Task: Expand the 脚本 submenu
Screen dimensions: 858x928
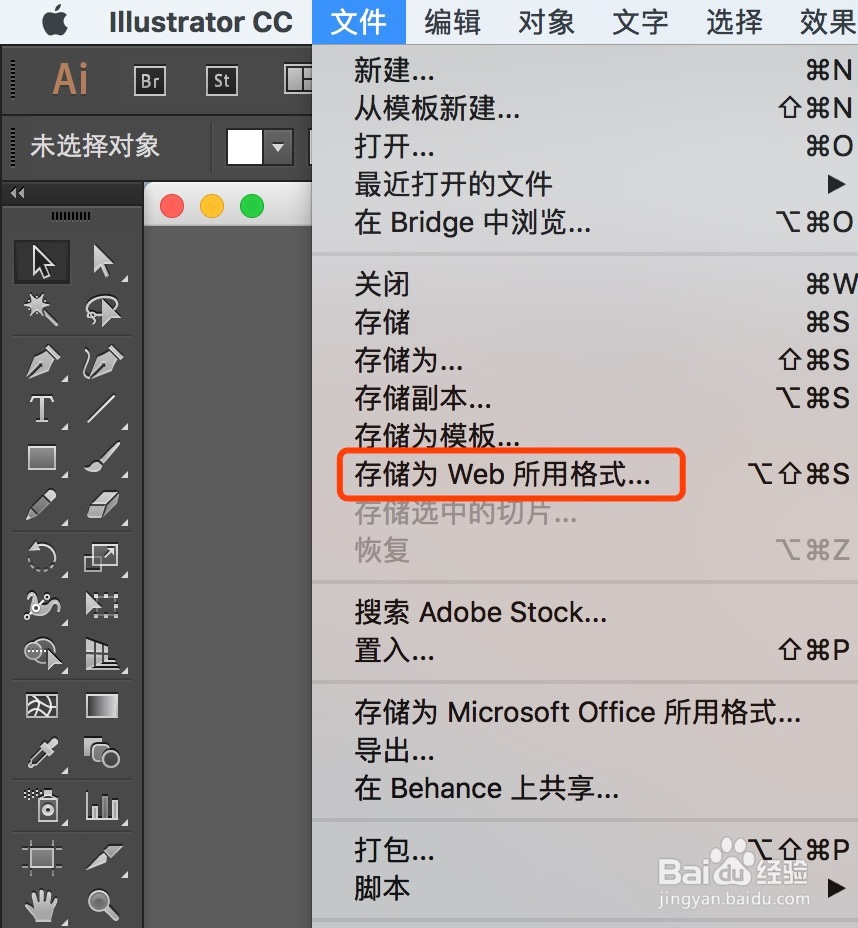Action: (585, 888)
